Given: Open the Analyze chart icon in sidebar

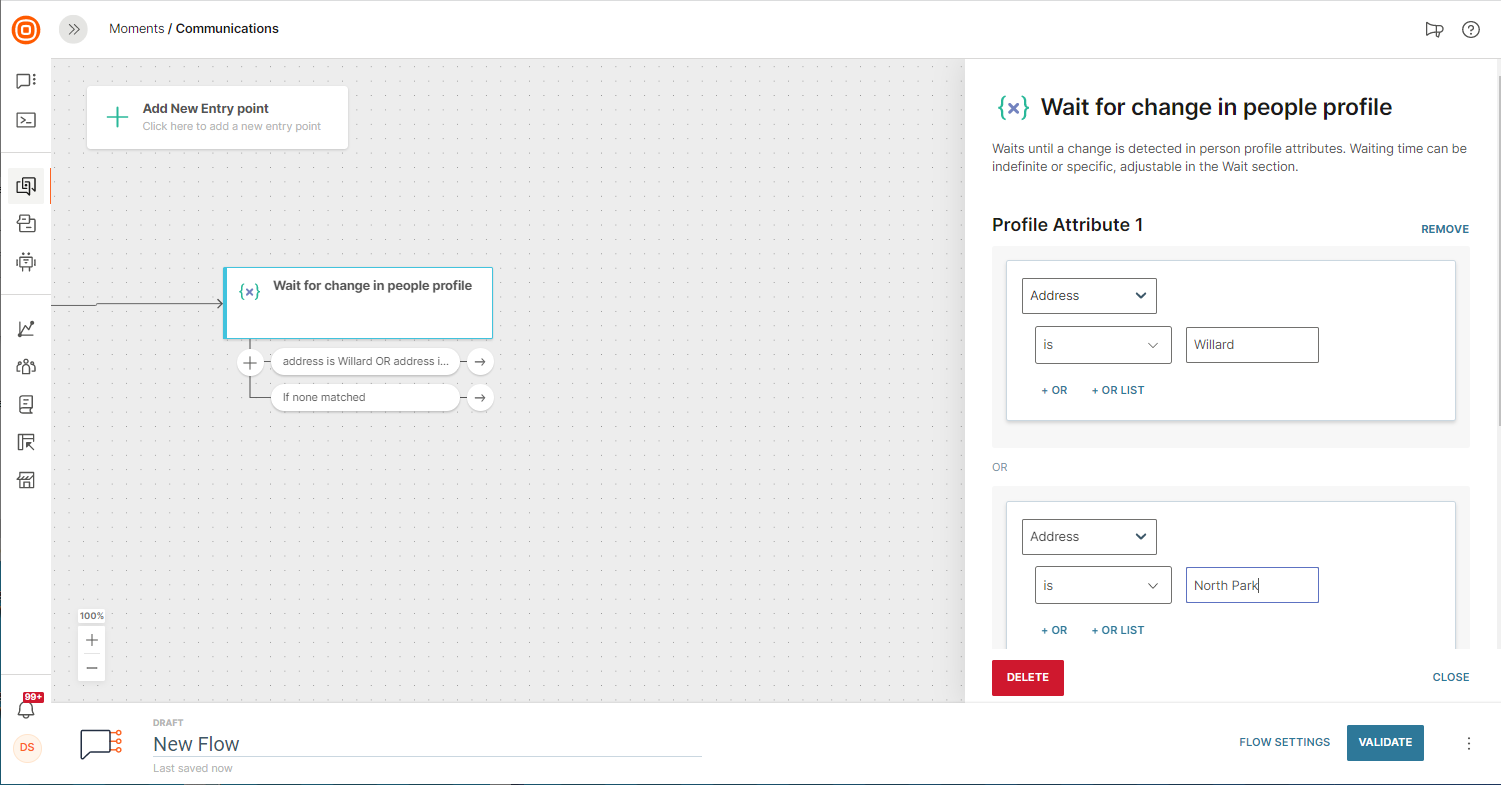Looking at the screenshot, I should click(x=26, y=329).
